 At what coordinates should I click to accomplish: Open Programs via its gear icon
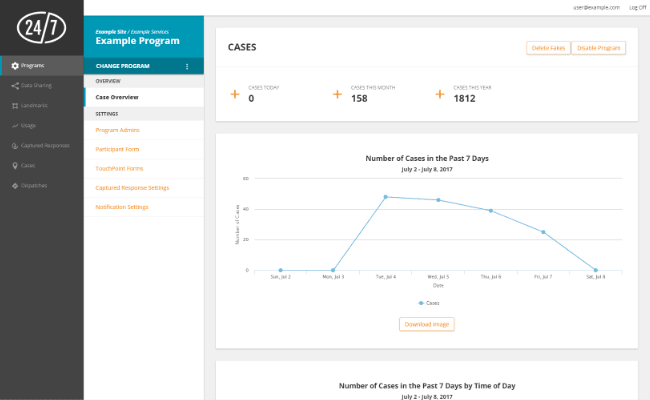pos(14,65)
